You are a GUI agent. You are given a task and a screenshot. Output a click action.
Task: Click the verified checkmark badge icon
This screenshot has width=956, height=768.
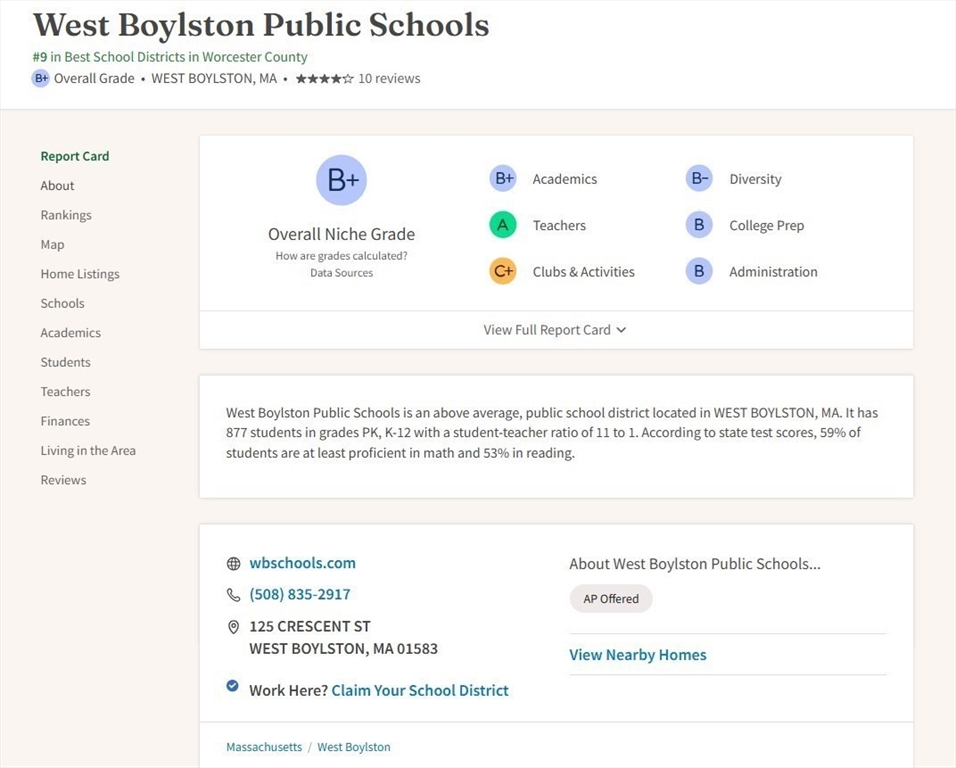tap(233, 686)
